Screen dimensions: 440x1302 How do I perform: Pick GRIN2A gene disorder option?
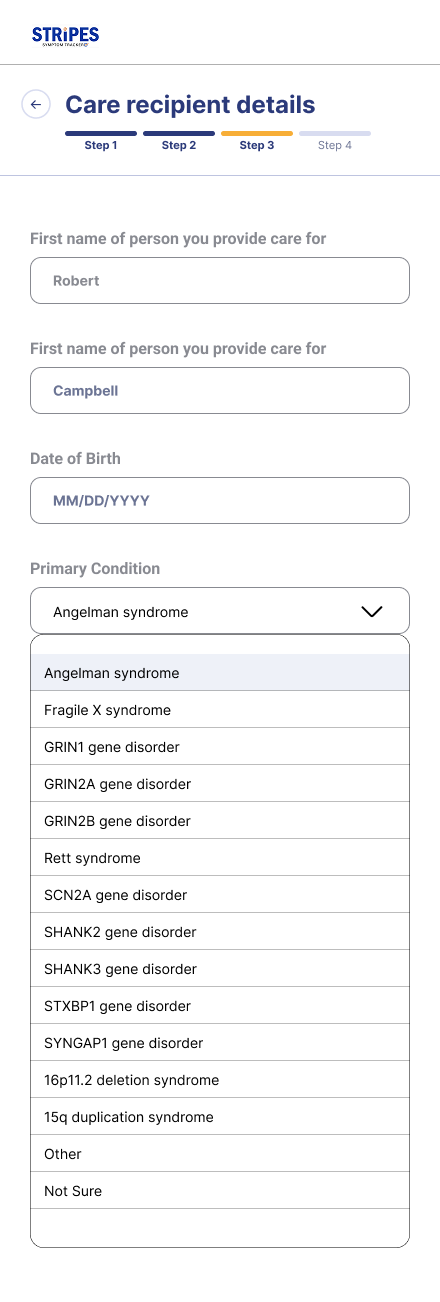220,784
